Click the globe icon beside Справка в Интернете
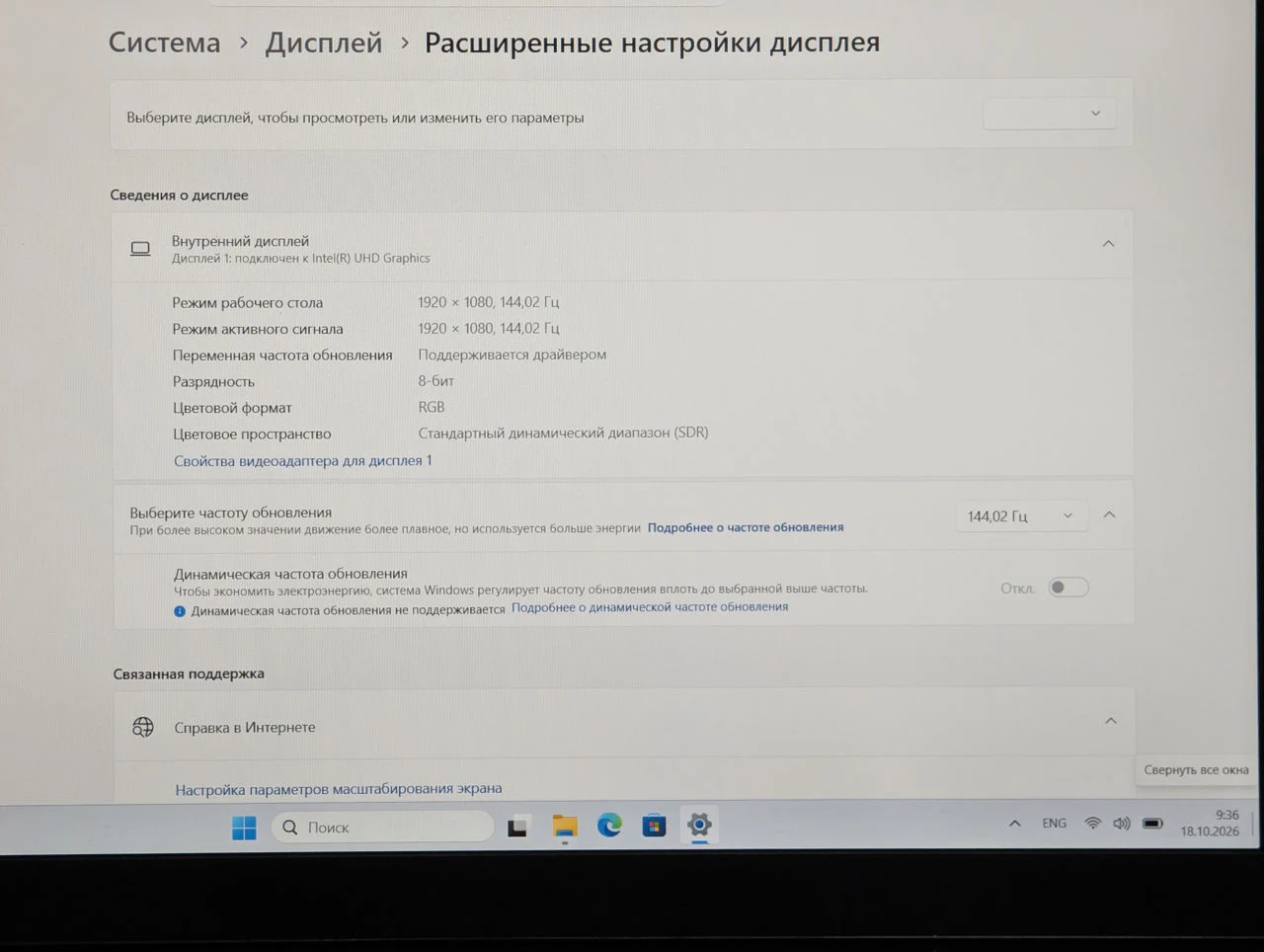Screen dimensions: 1264x952 [x=143, y=728]
